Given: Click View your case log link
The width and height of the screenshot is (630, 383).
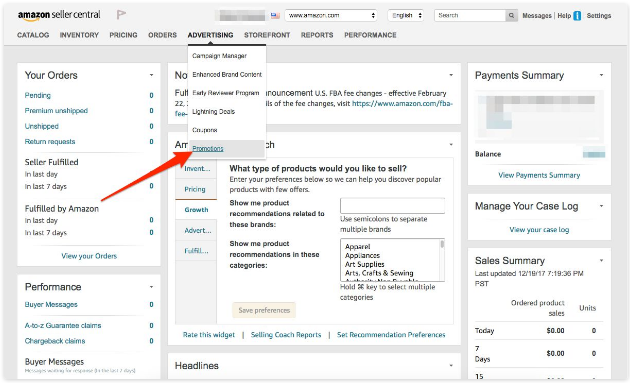Looking at the screenshot, I should [539, 230].
